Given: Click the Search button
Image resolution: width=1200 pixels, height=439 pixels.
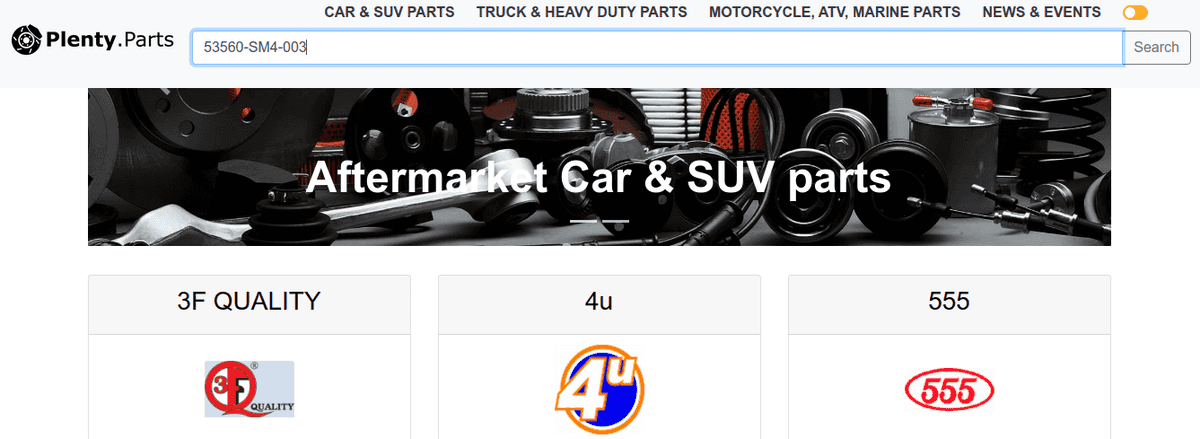Looking at the screenshot, I should (1156, 47).
